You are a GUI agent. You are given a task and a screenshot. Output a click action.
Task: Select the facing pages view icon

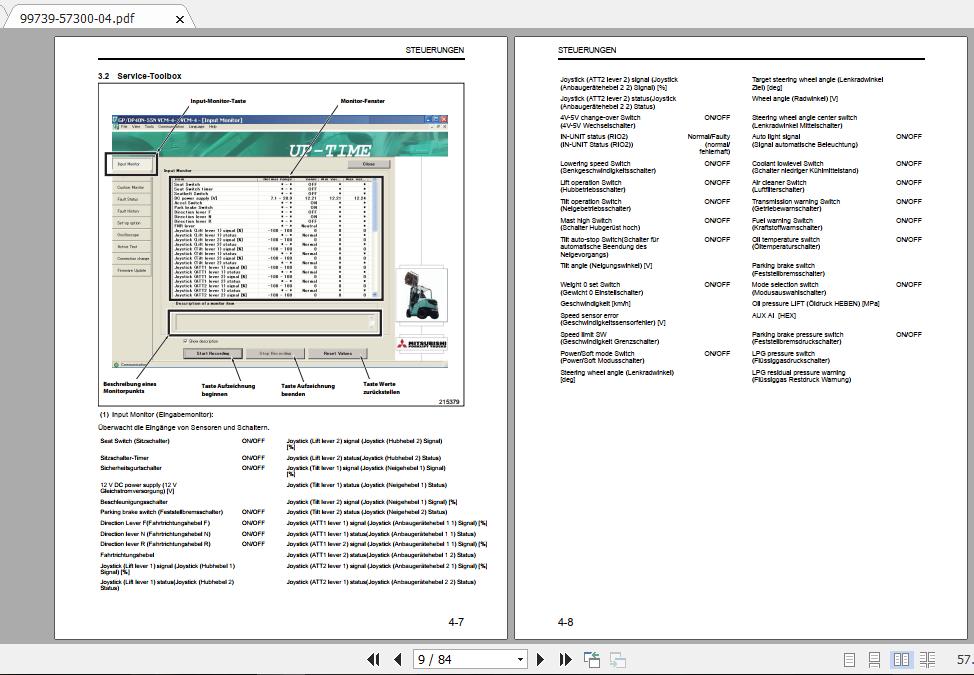point(901,660)
